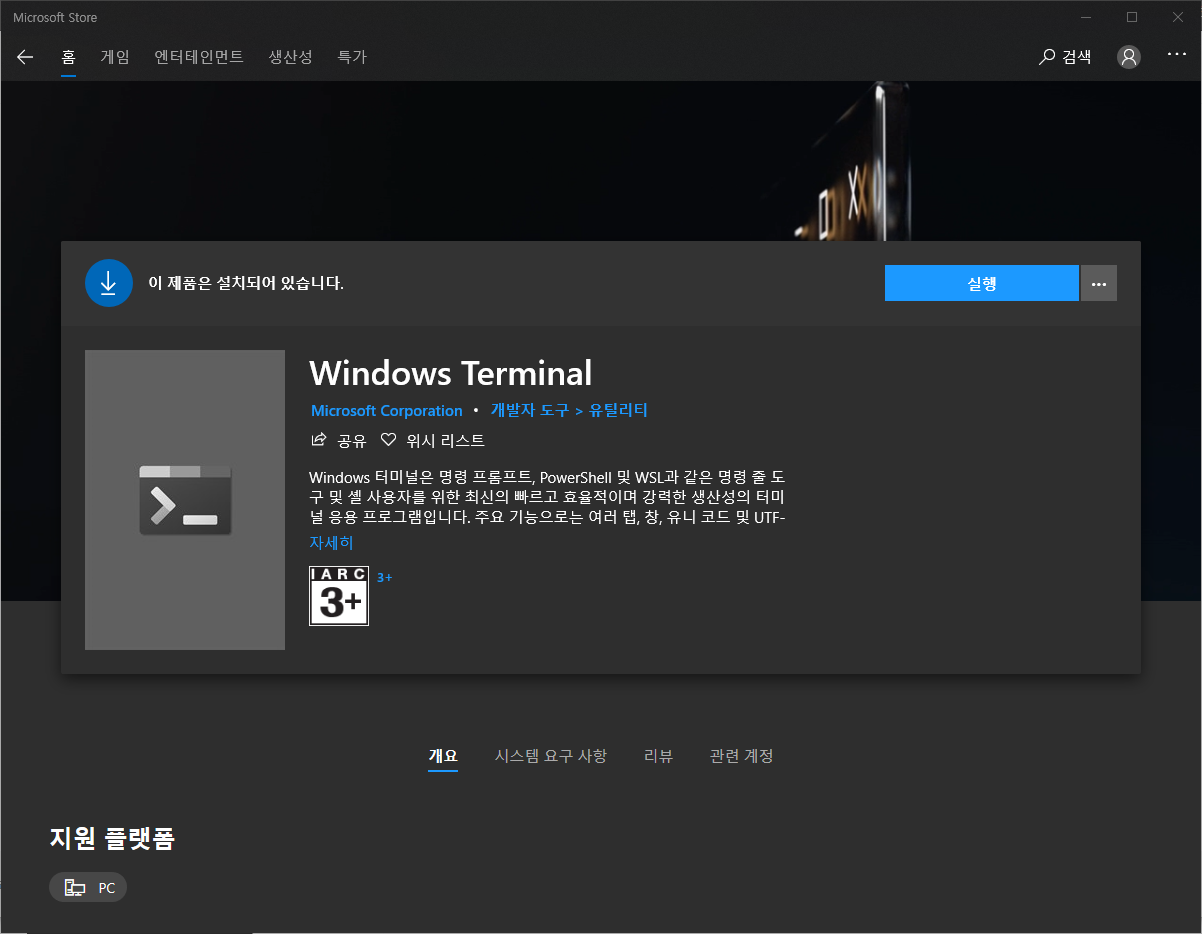This screenshot has height=934, width=1202.
Task: Open the store's more options menu at top
Action: click(x=1177, y=55)
